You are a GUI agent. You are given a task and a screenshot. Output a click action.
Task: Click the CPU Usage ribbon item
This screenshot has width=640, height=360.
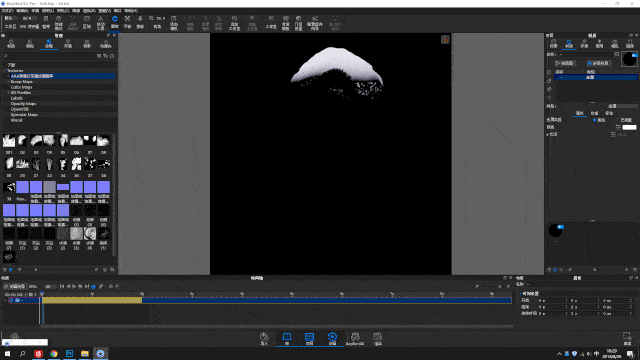point(29,22)
